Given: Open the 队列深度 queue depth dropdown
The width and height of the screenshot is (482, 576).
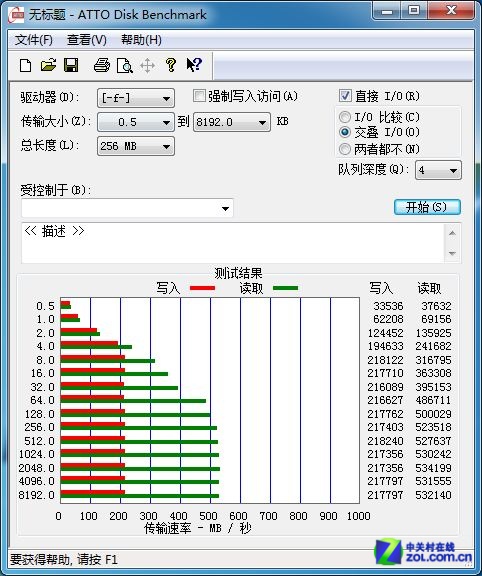Looking at the screenshot, I should pyautogui.click(x=438, y=170).
